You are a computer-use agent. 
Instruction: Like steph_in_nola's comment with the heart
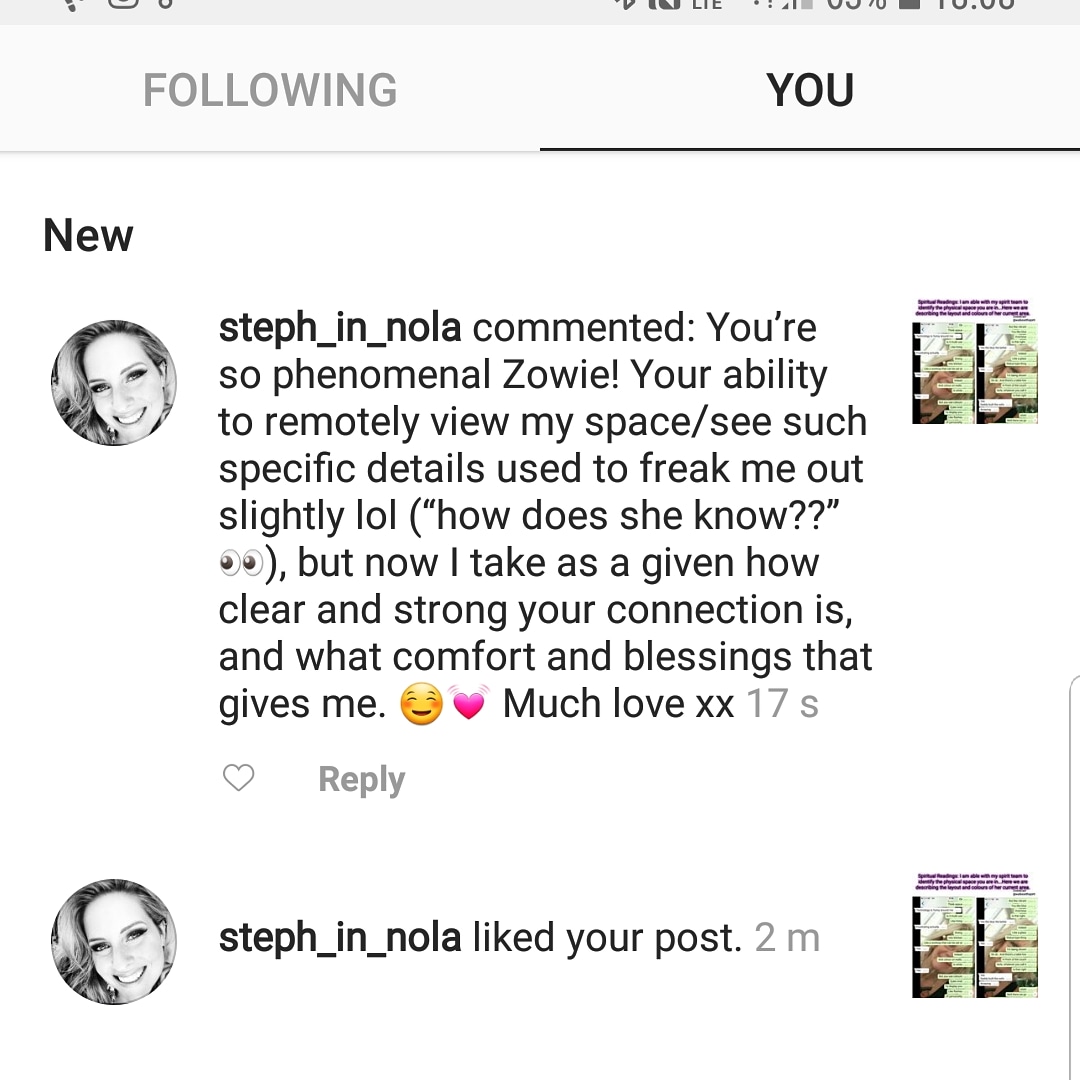pyautogui.click(x=238, y=778)
